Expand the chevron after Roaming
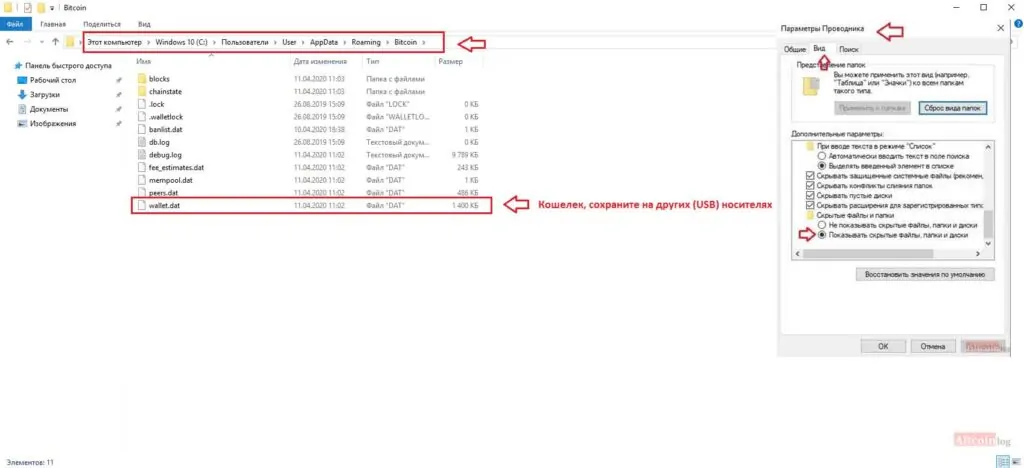The image size is (1024, 468). pyautogui.click(x=387, y=42)
